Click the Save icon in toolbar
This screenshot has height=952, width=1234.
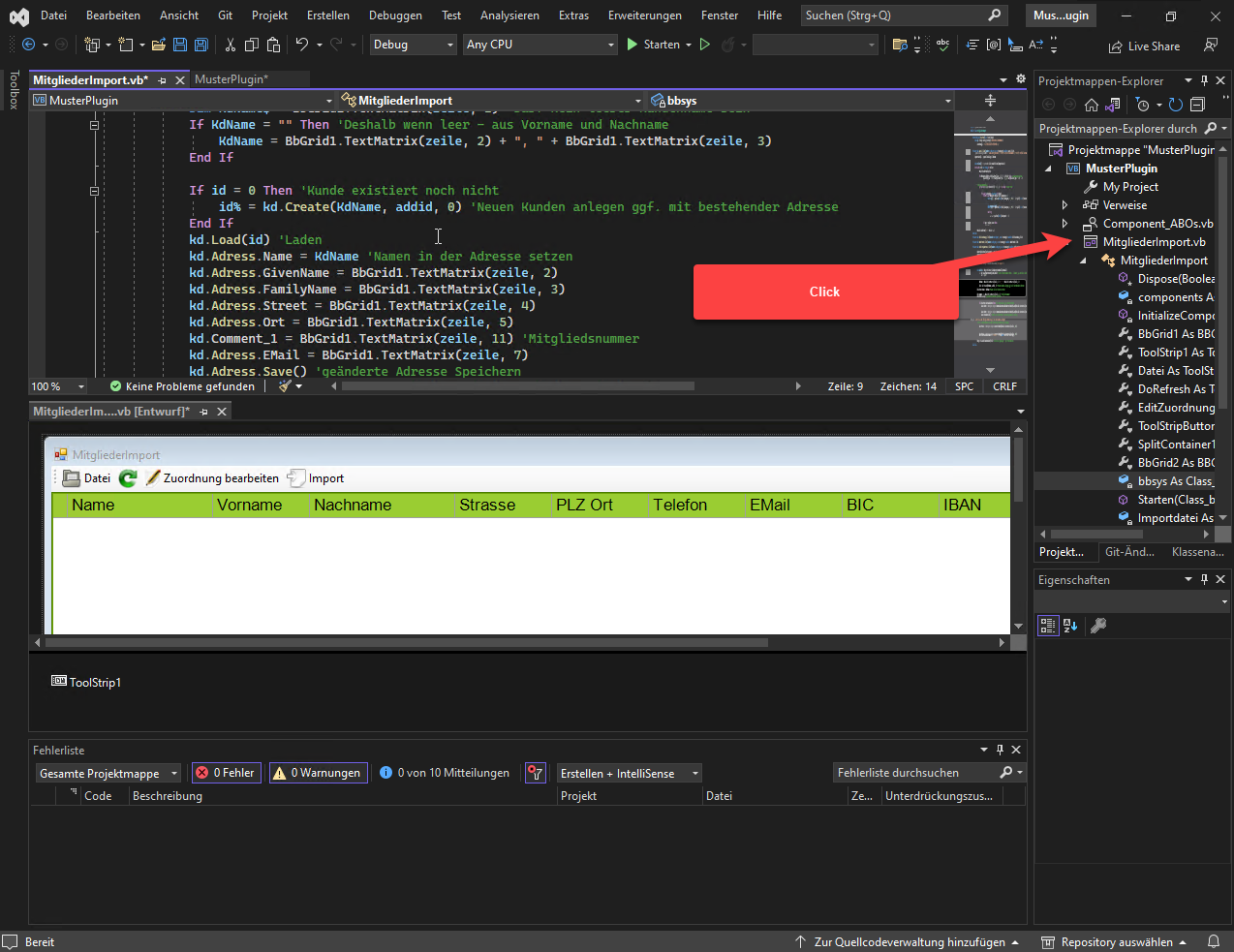(x=180, y=45)
